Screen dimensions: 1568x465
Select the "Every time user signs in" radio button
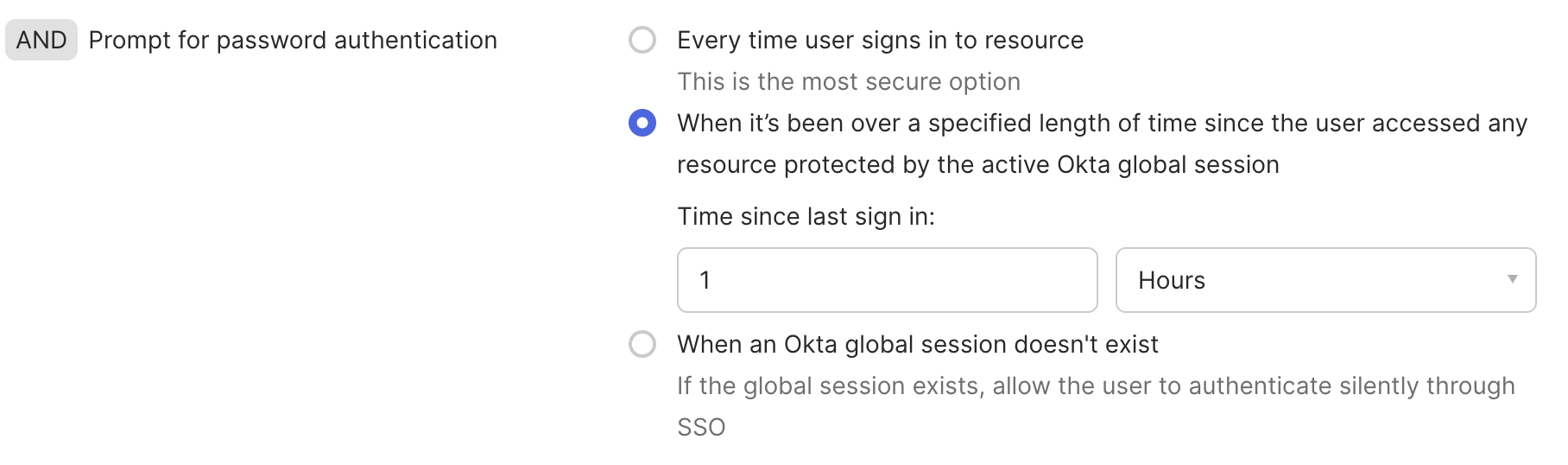point(642,40)
